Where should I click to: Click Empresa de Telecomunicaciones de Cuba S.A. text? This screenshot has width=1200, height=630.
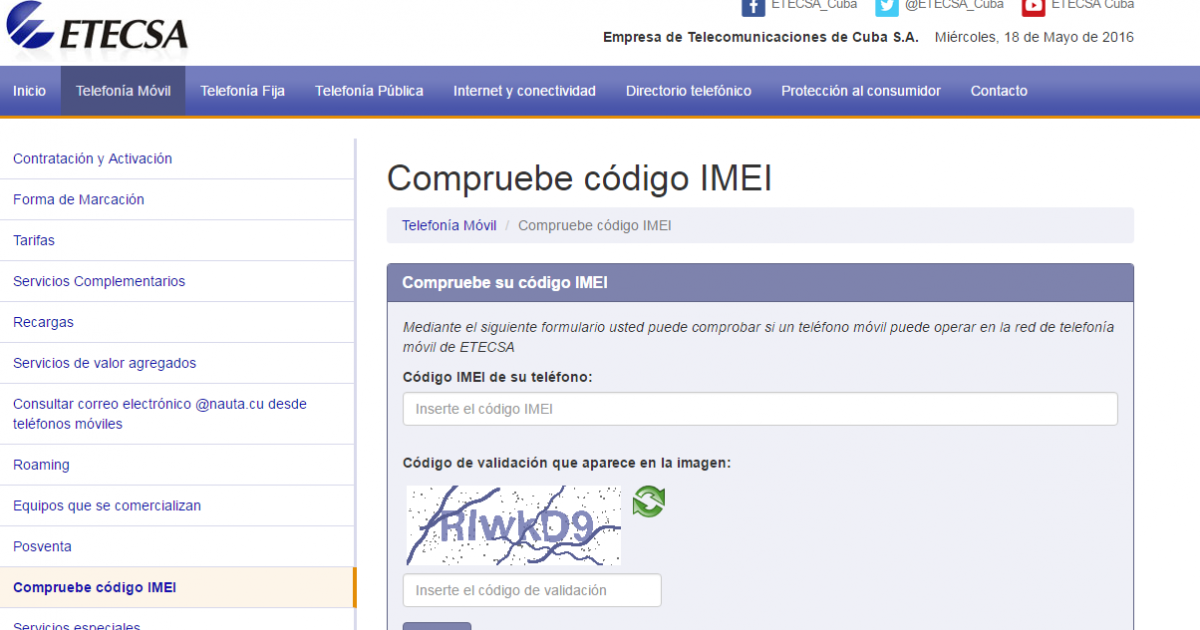761,37
